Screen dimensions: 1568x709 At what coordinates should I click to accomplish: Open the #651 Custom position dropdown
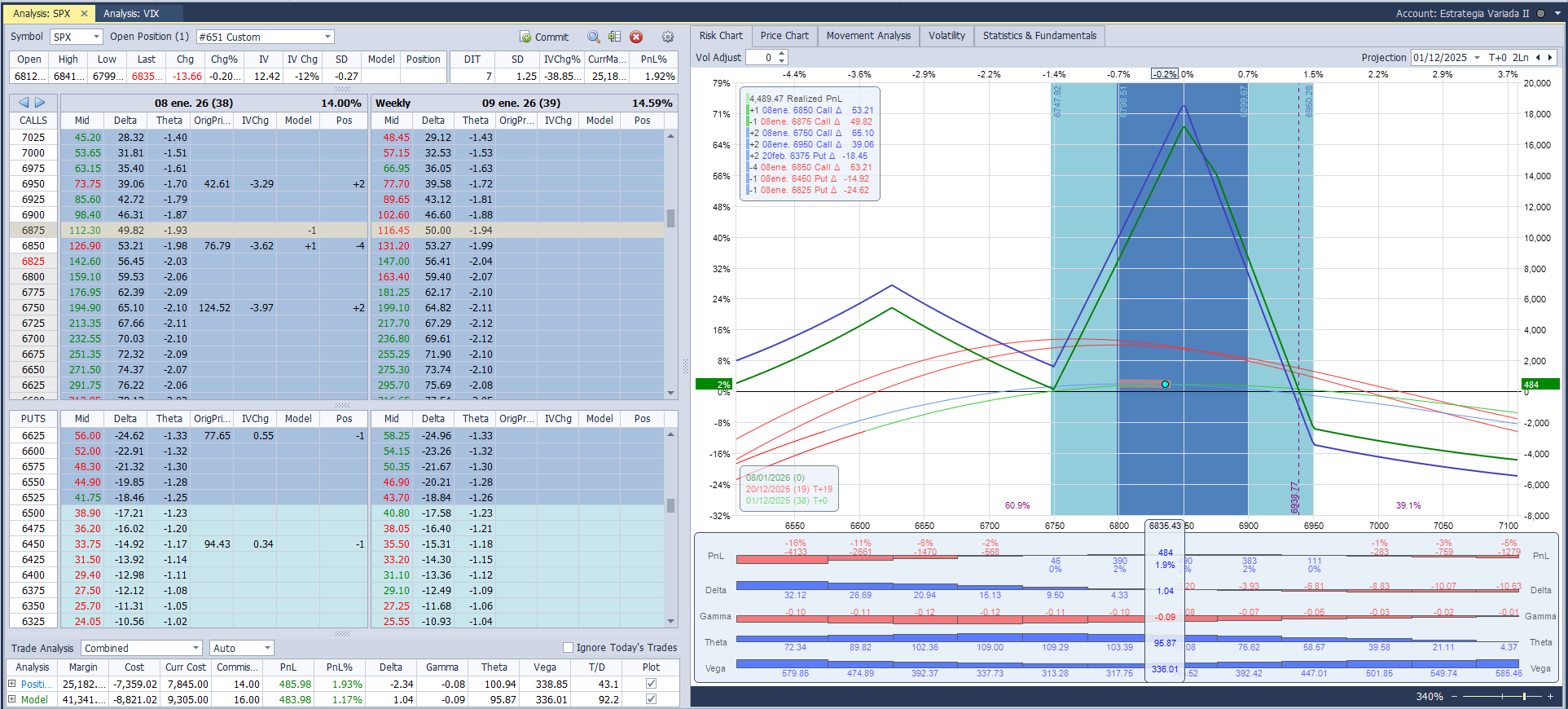click(327, 37)
